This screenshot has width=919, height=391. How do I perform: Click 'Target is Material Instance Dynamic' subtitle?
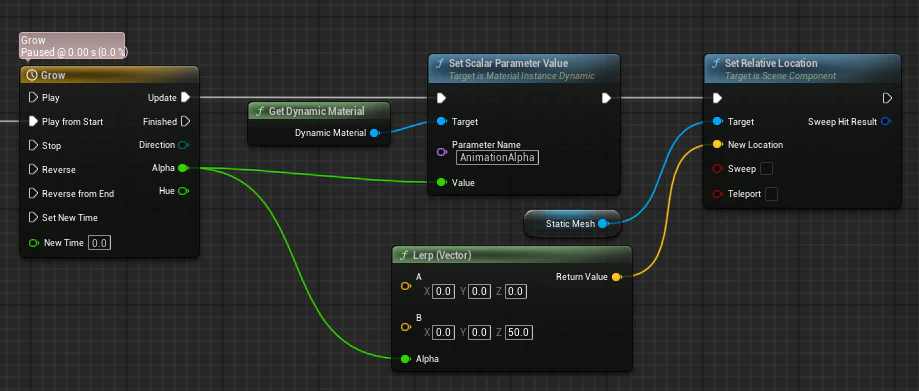[522, 76]
